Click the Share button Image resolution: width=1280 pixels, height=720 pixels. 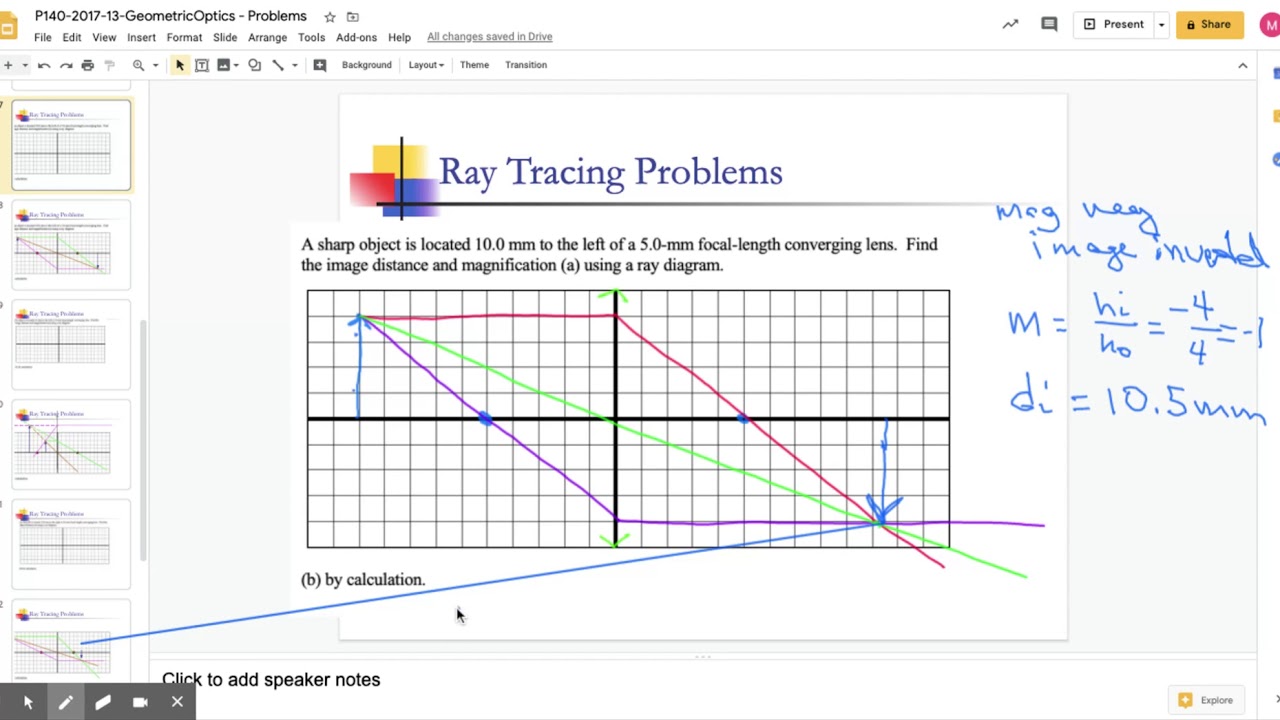1210,24
